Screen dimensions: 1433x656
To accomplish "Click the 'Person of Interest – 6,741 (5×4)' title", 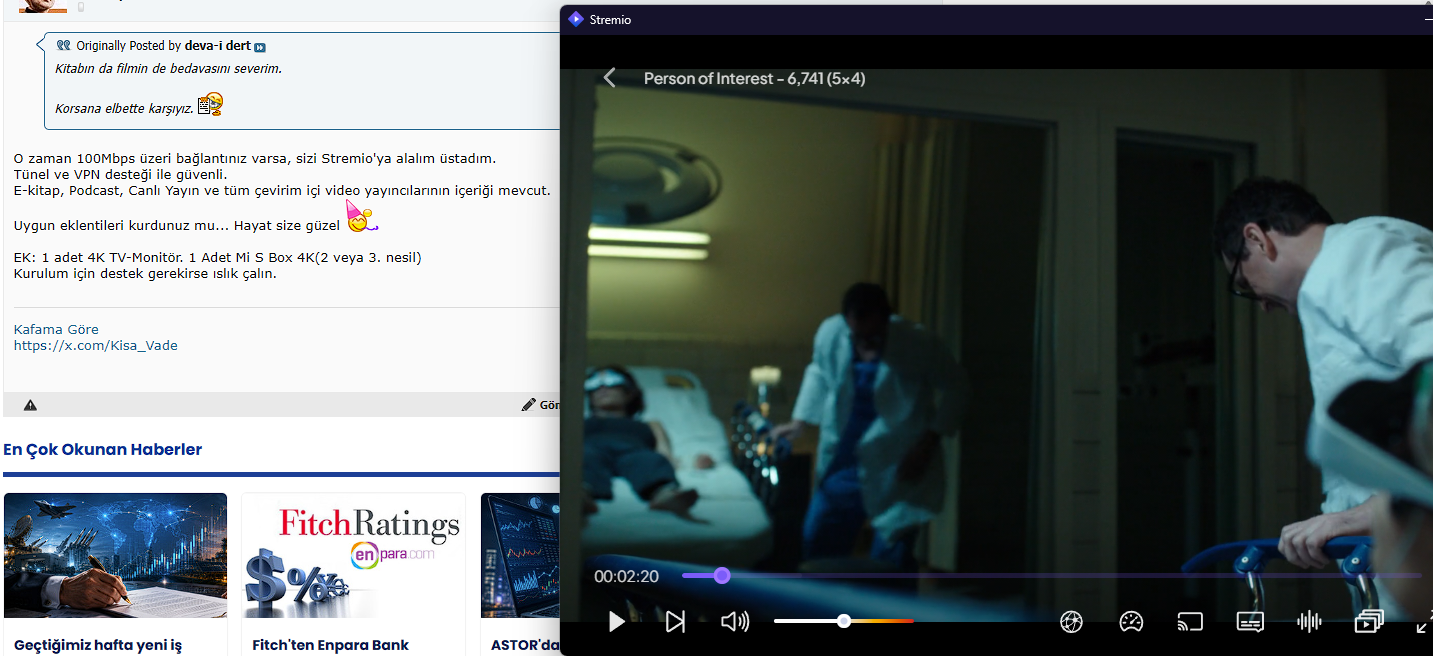I will coord(754,78).
